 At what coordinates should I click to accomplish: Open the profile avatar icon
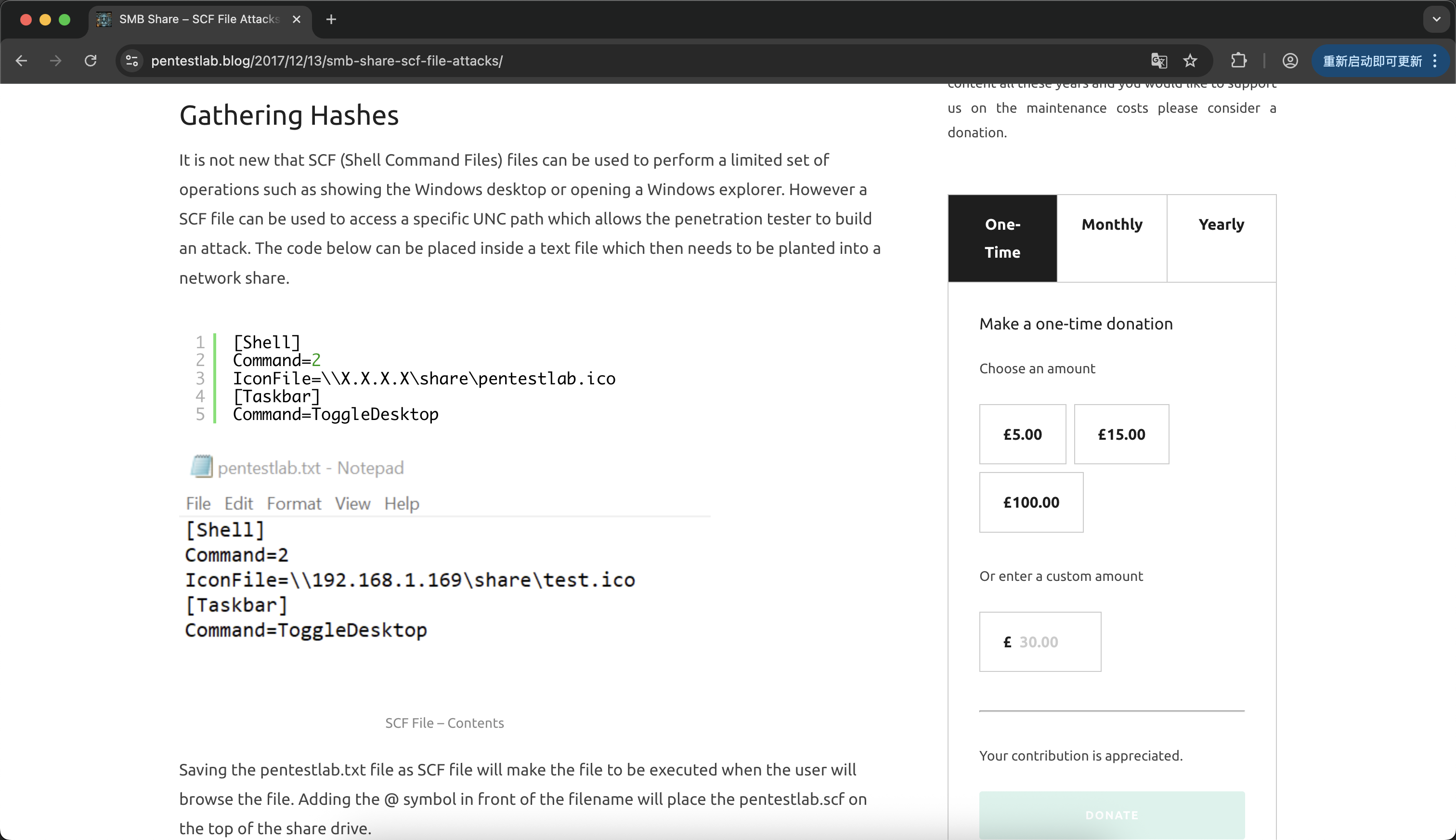pos(1290,61)
